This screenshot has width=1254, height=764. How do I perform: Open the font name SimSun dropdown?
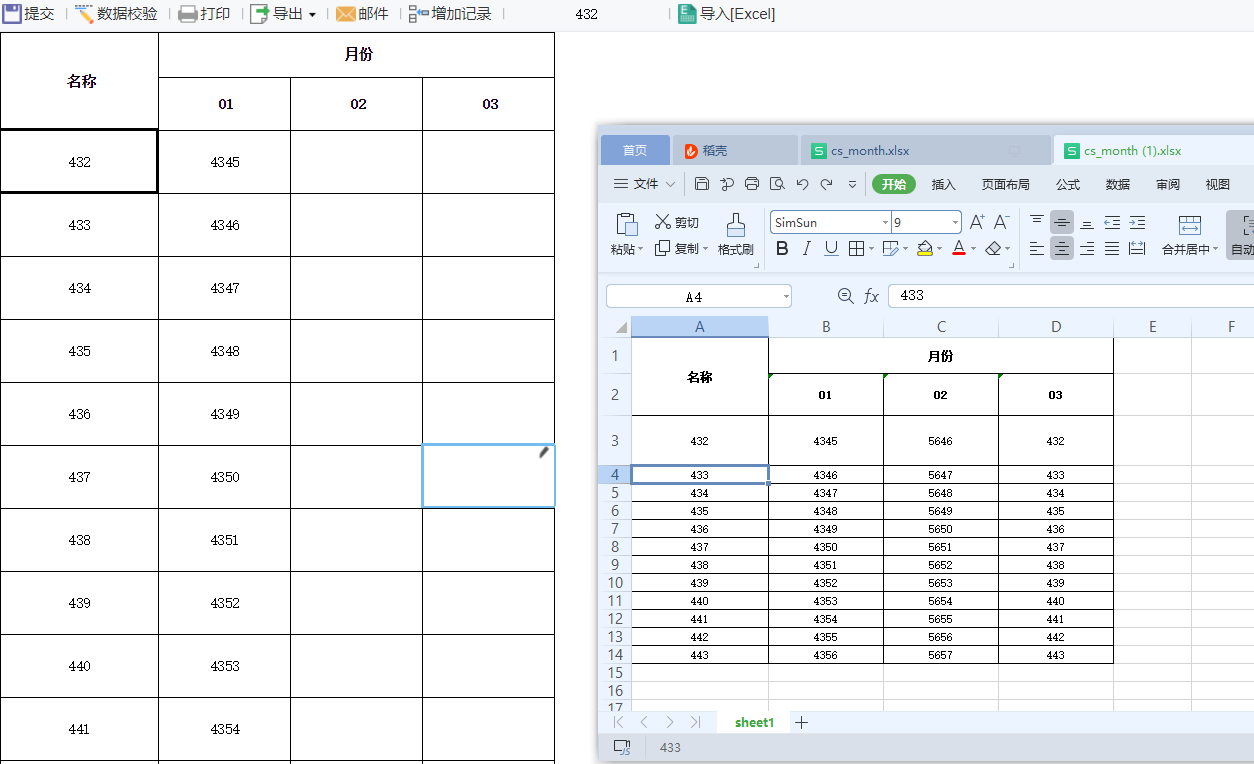pyautogui.click(x=885, y=222)
